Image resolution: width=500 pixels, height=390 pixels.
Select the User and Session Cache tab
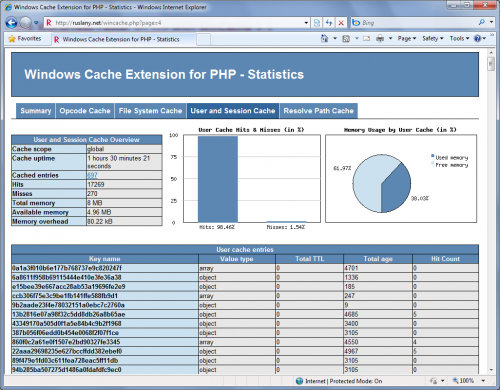pos(233,111)
